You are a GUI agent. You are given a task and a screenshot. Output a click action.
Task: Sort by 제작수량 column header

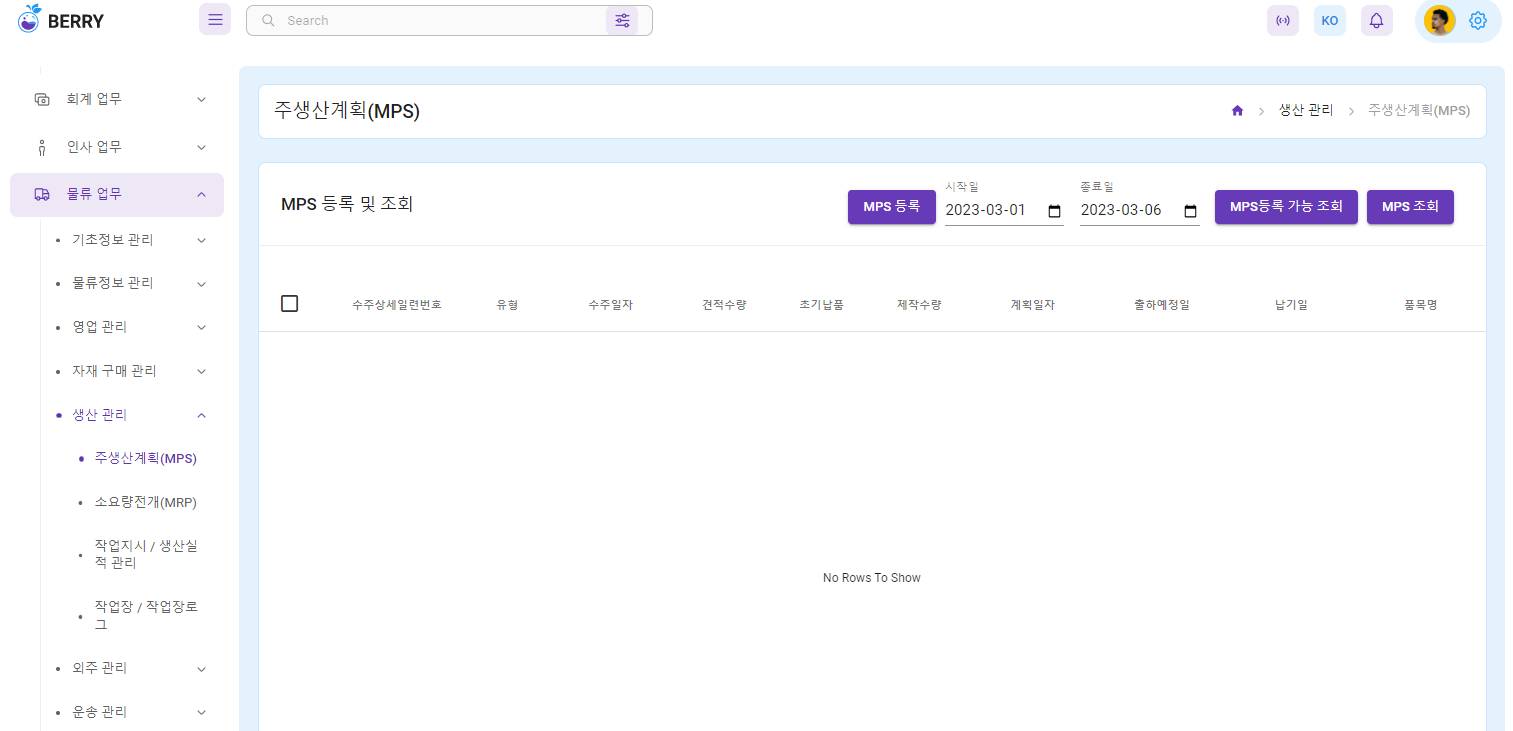pyautogui.click(x=919, y=304)
